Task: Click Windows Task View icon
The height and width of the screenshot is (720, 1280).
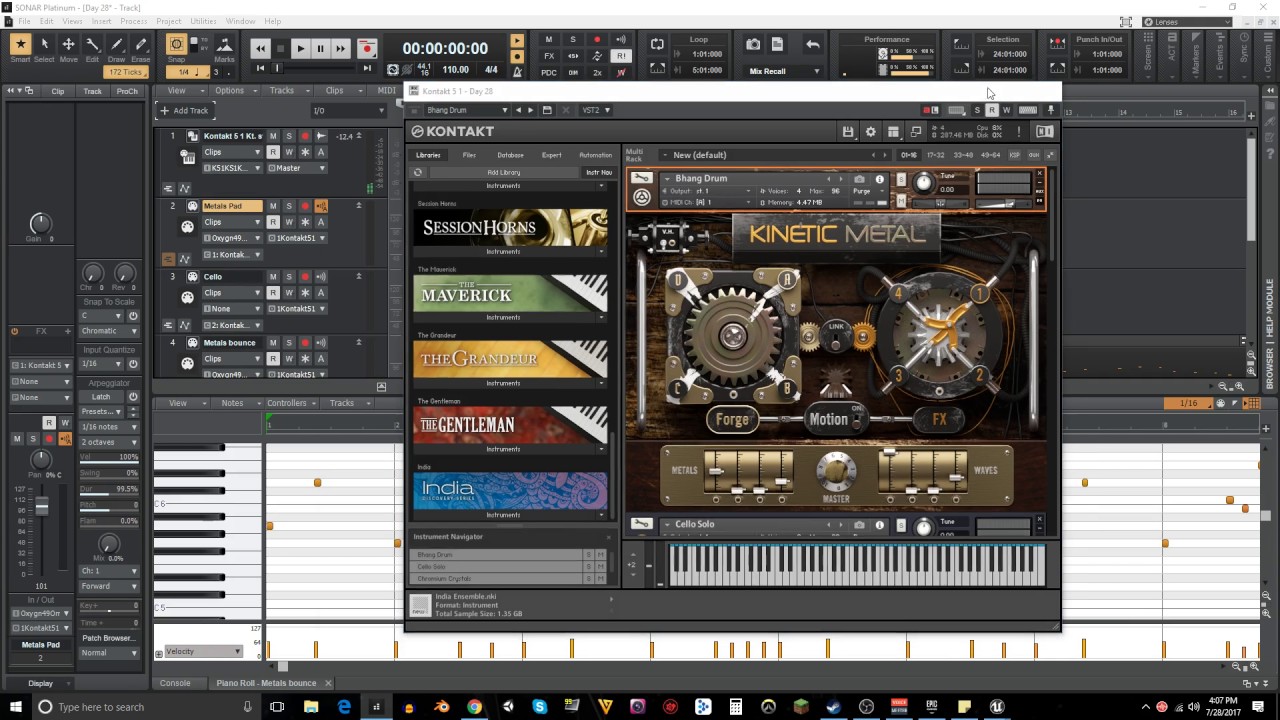Action: pos(277,707)
